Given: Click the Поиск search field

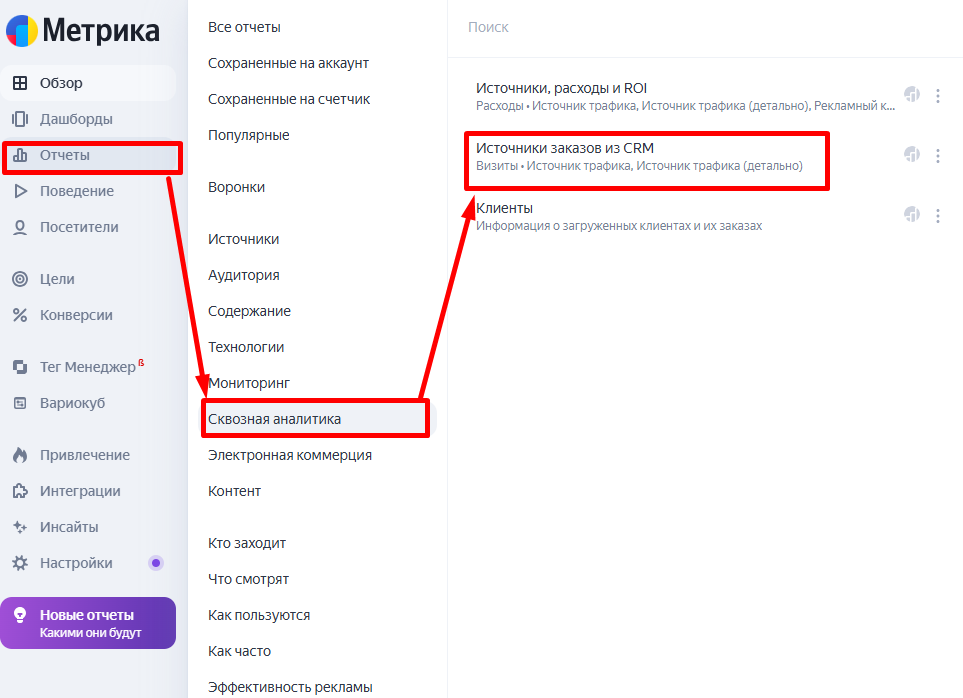Looking at the screenshot, I should click(600, 27).
